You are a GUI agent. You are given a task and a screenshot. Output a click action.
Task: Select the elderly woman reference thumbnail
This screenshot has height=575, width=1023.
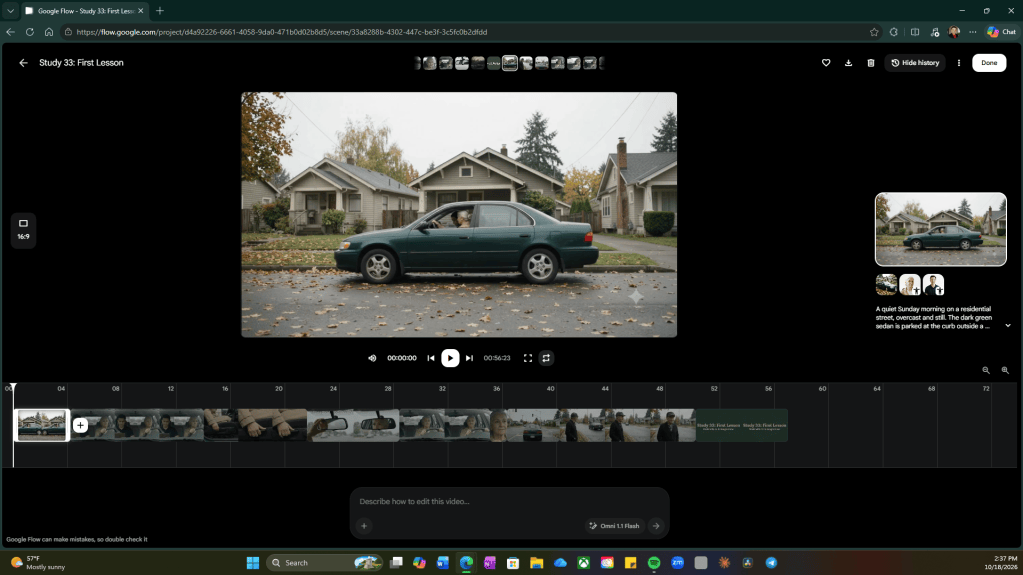pyautogui.click(x=909, y=285)
